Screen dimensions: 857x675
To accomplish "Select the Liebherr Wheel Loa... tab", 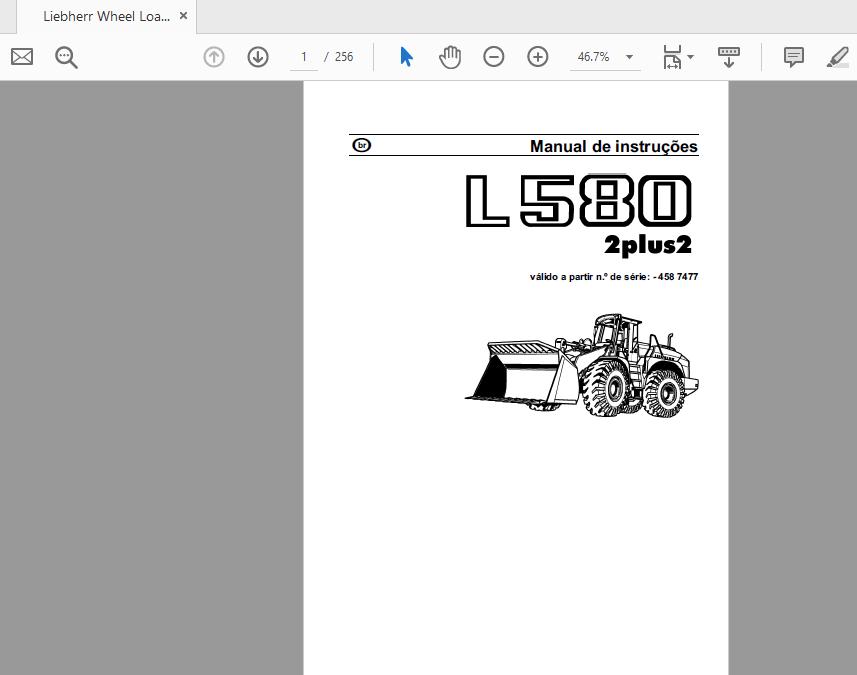I will (x=107, y=16).
